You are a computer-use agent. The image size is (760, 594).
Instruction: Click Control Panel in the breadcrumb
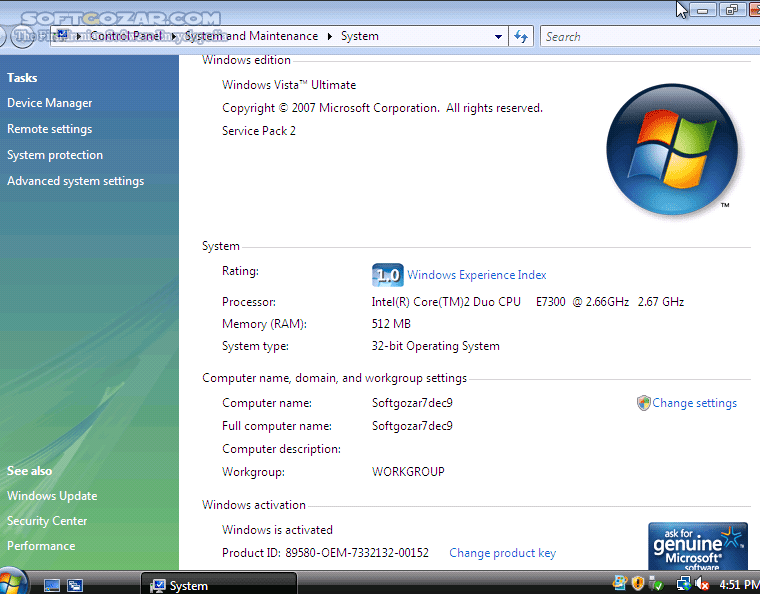[126, 36]
